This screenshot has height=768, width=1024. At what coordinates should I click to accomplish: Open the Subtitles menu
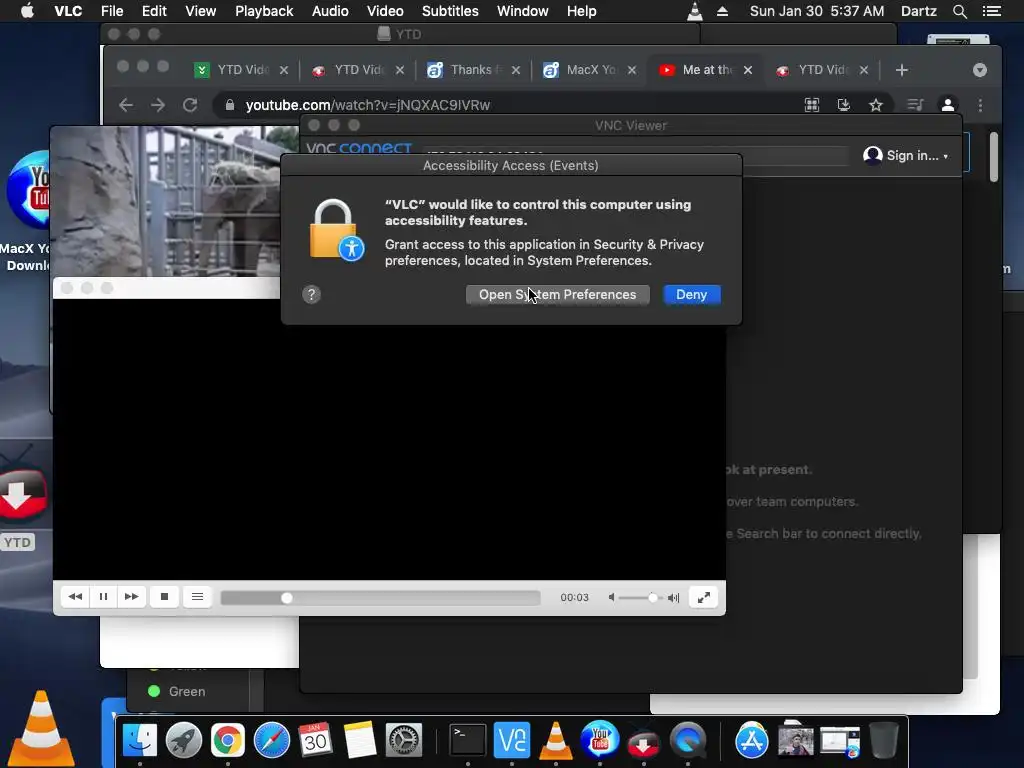450,11
